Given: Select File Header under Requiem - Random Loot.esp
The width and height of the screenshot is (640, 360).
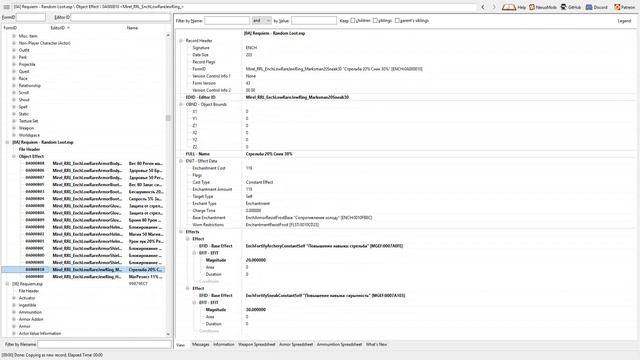Looking at the screenshot, I should [29, 149].
